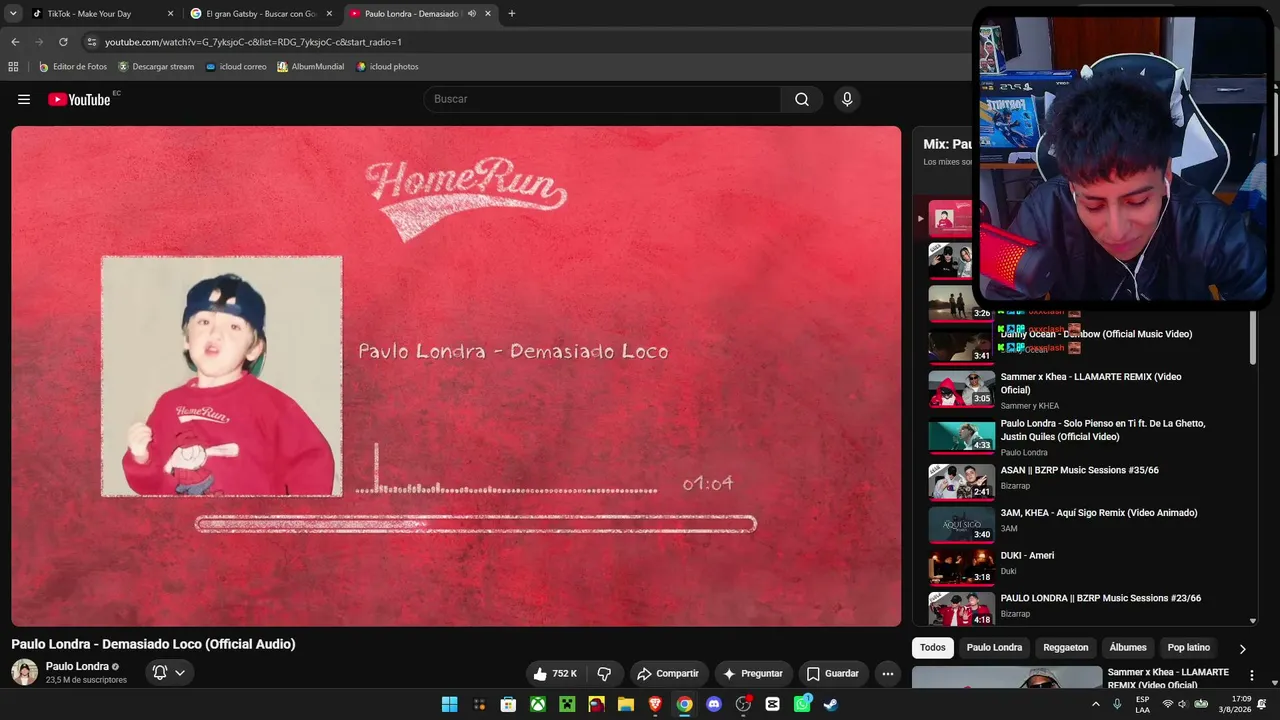This screenshot has height=720, width=1280.
Task: Open File Explorer from the taskbar
Action: (x=626, y=704)
